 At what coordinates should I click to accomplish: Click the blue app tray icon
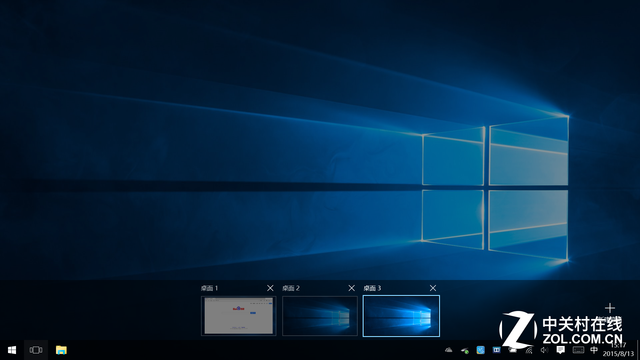pyautogui.click(x=480, y=350)
